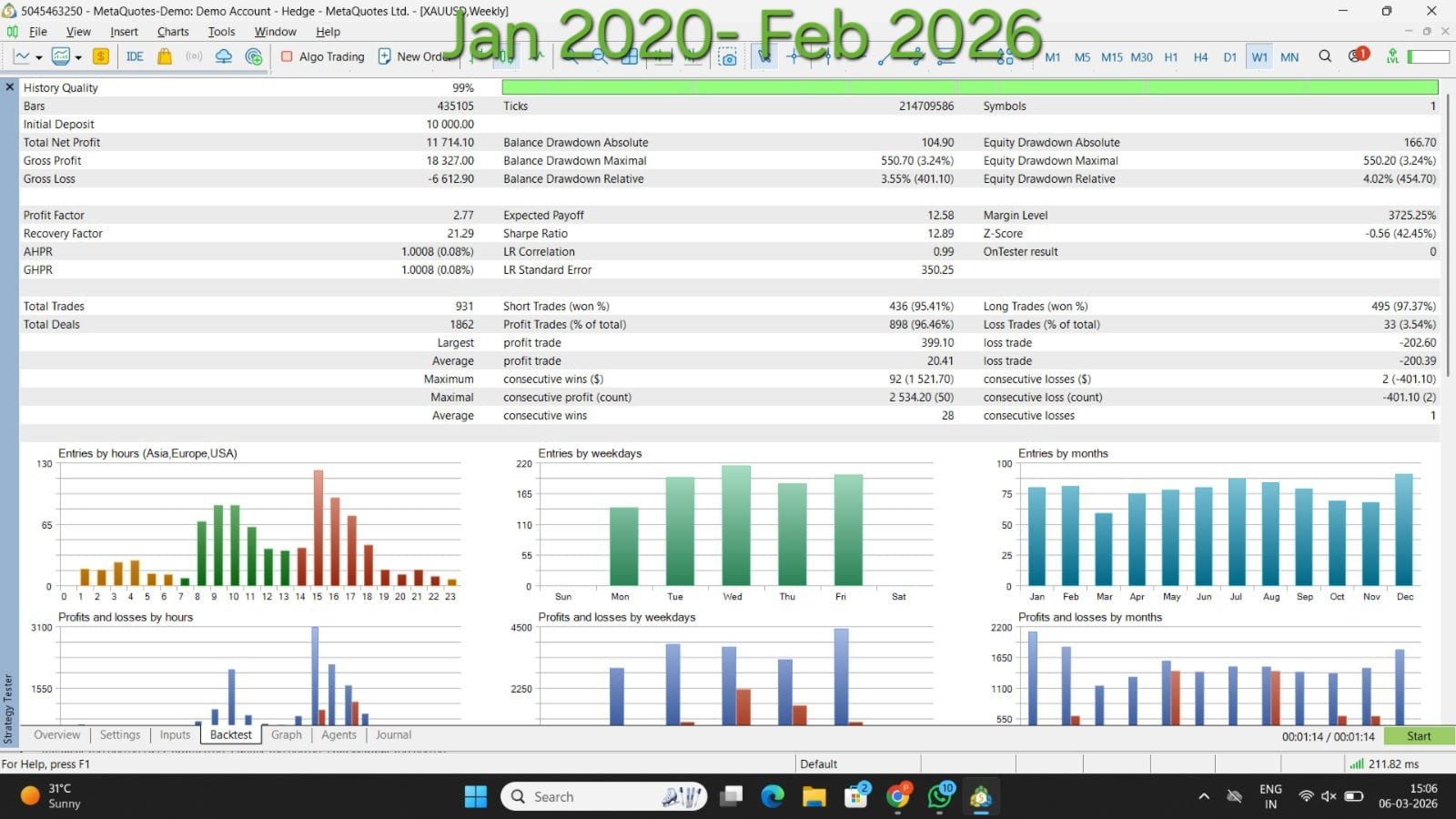Screen dimensions: 1456x819
Task: Click the toolbar progress bar indicator
Action: coord(1428,56)
